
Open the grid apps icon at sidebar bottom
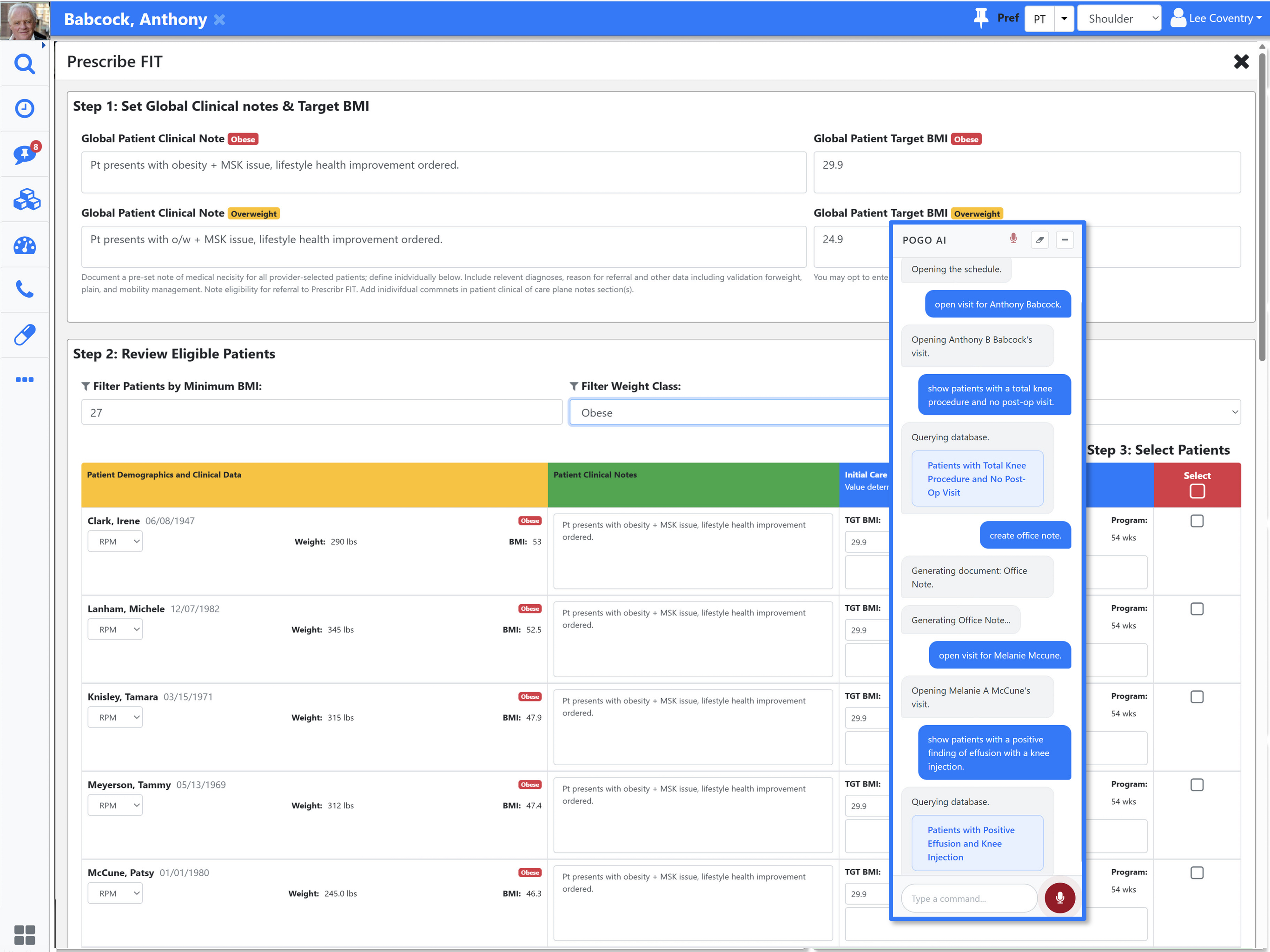pos(25,935)
